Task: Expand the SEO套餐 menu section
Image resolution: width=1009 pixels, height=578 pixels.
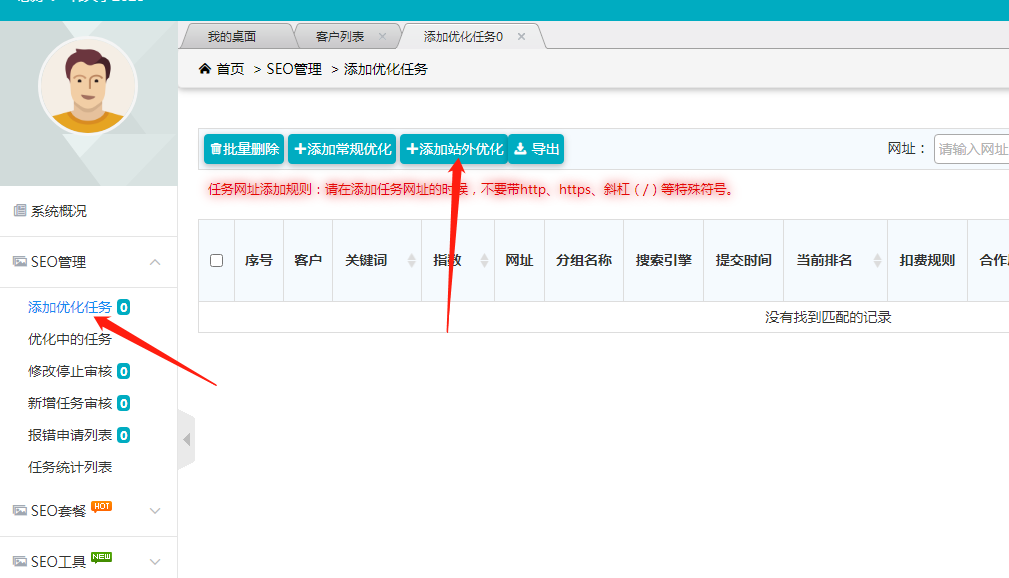Action: pyautogui.click(x=155, y=511)
